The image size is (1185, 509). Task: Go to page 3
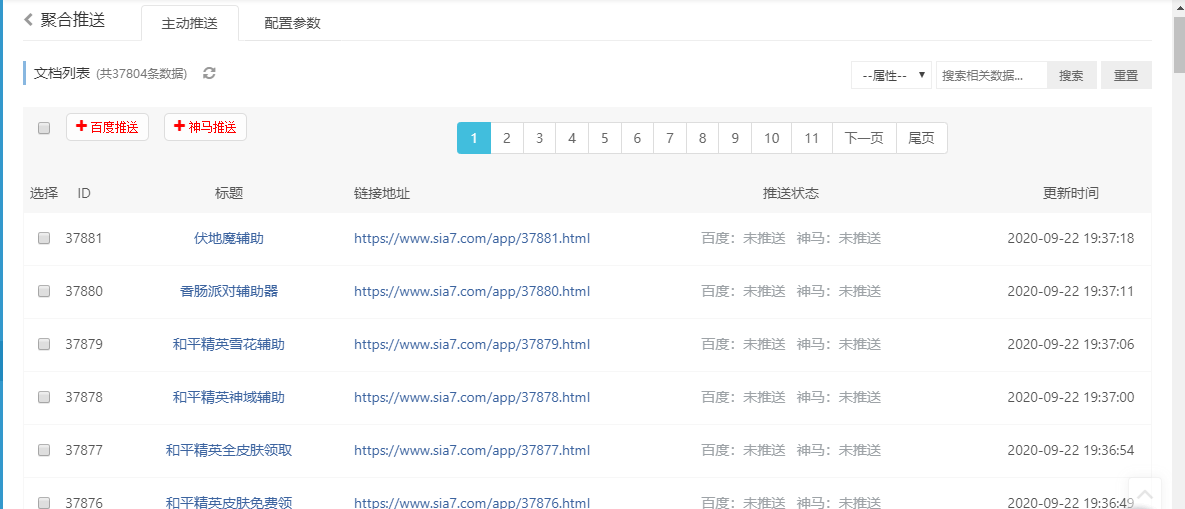[x=540, y=138]
